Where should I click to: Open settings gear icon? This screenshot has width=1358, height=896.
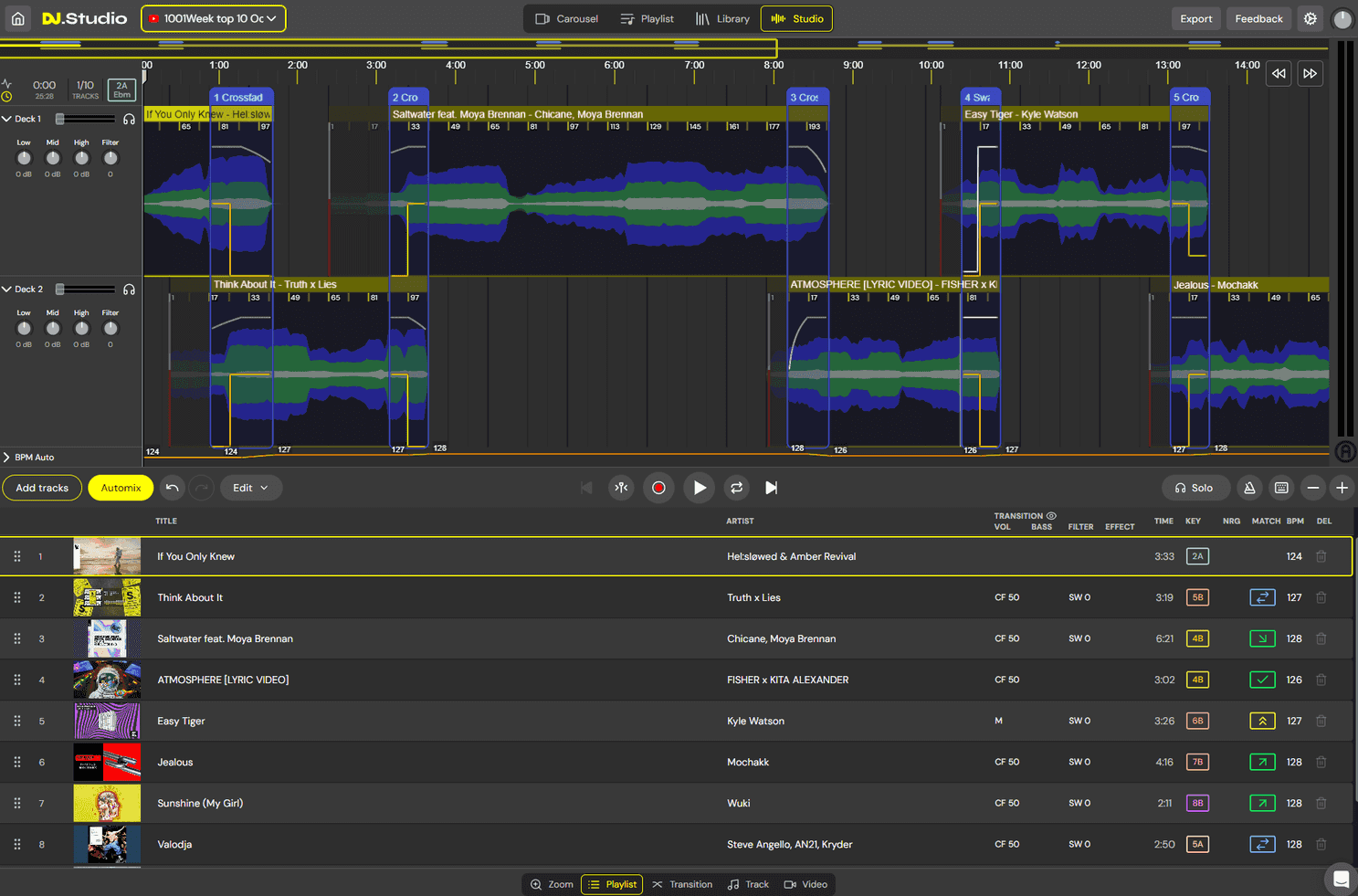click(1311, 18)
